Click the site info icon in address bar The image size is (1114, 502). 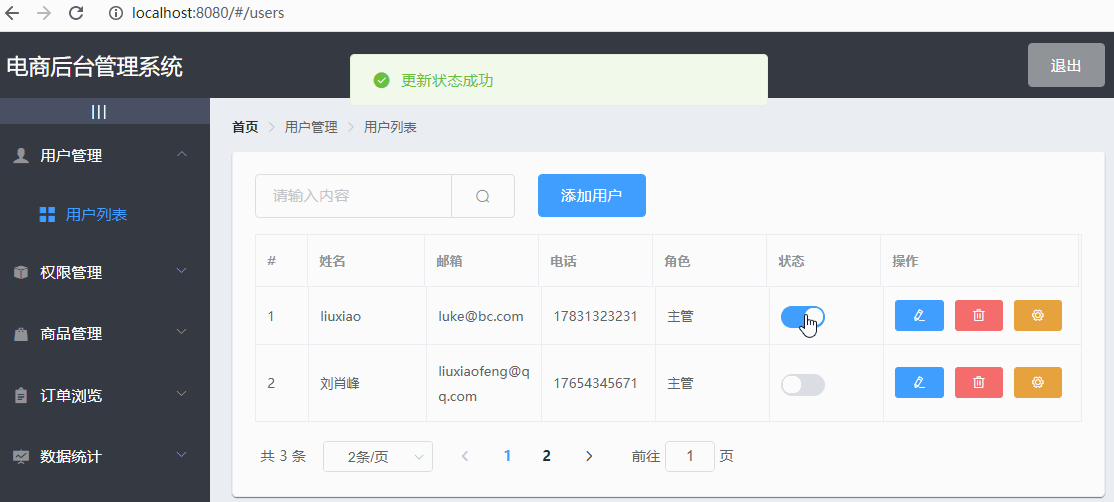point(117,13)
